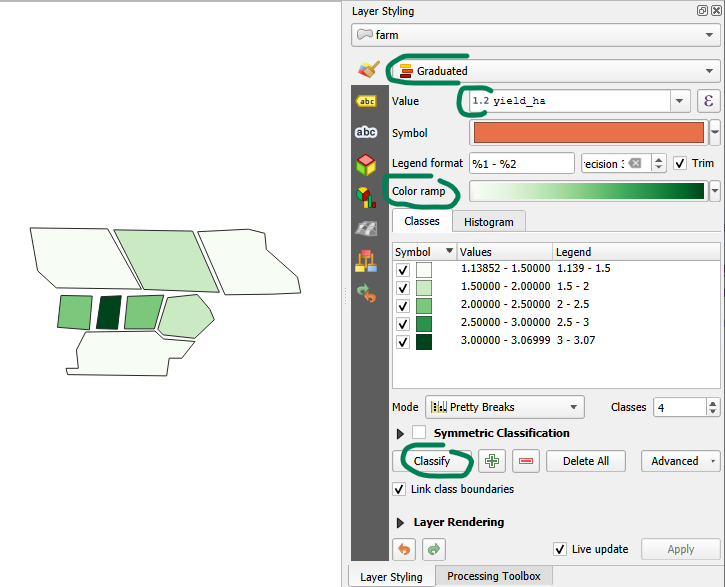Open the Style Manager tab icon
Viewport: 725px width, 587px height.
[x=366, y=261]
